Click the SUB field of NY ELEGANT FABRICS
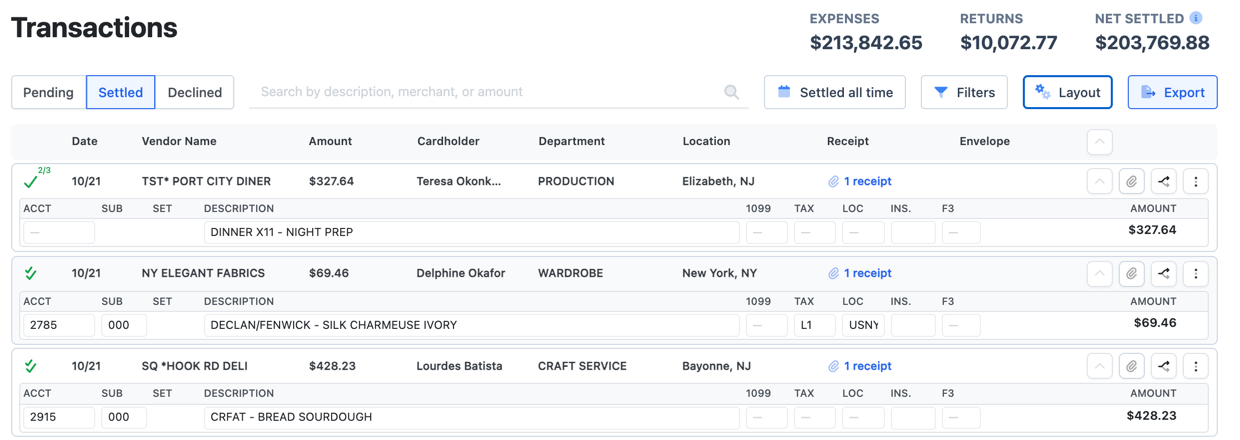The width and height of the screenshot is (1240, 440). coord(124,325)
